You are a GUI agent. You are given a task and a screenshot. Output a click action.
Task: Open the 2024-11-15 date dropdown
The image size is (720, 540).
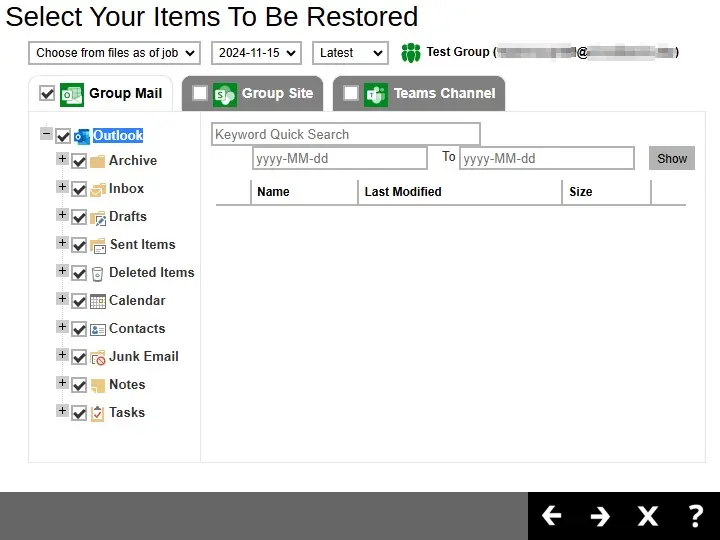(256, 53)
